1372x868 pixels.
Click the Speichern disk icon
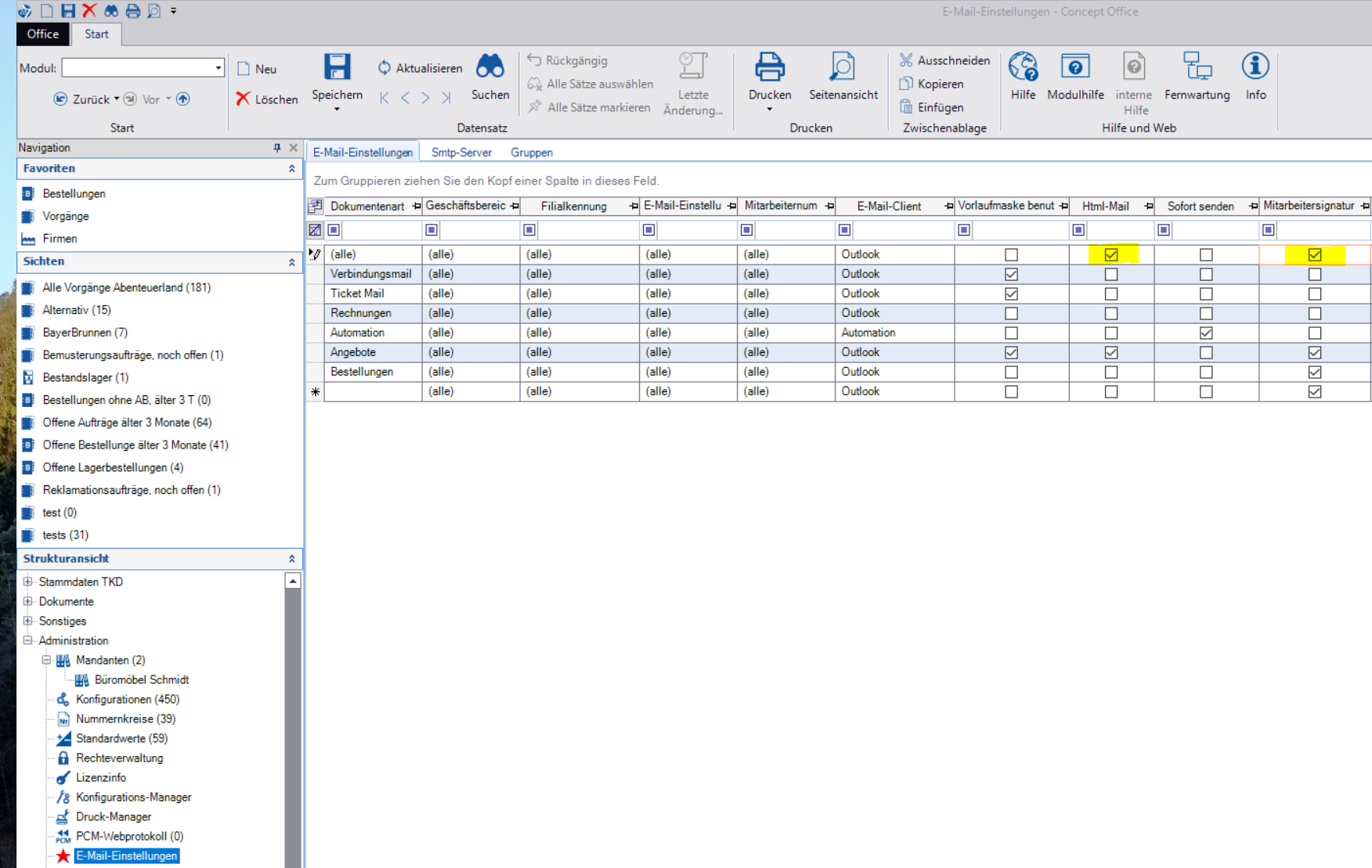(337, 67)
